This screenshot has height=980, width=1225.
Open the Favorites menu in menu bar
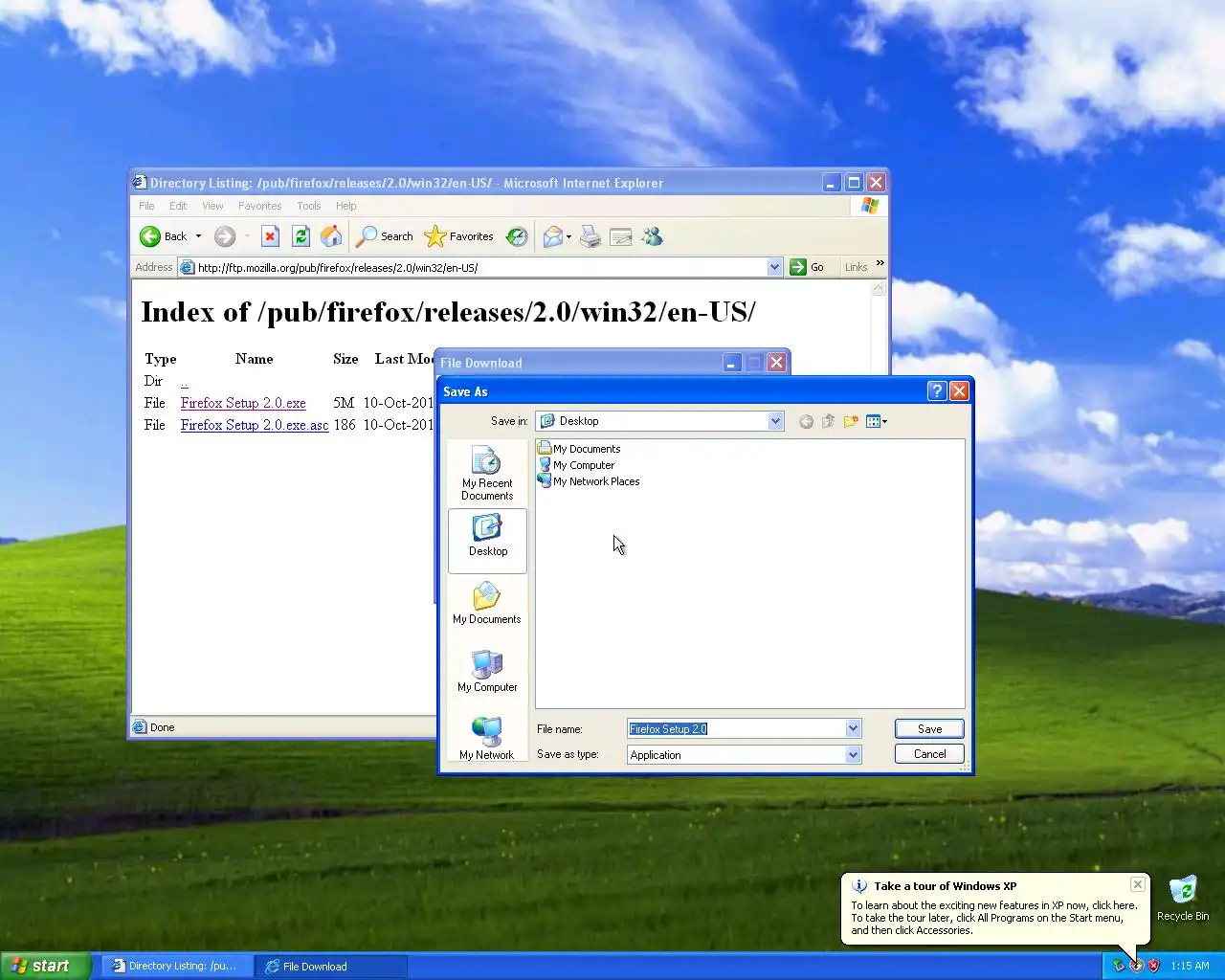click(x=259, y=206)
